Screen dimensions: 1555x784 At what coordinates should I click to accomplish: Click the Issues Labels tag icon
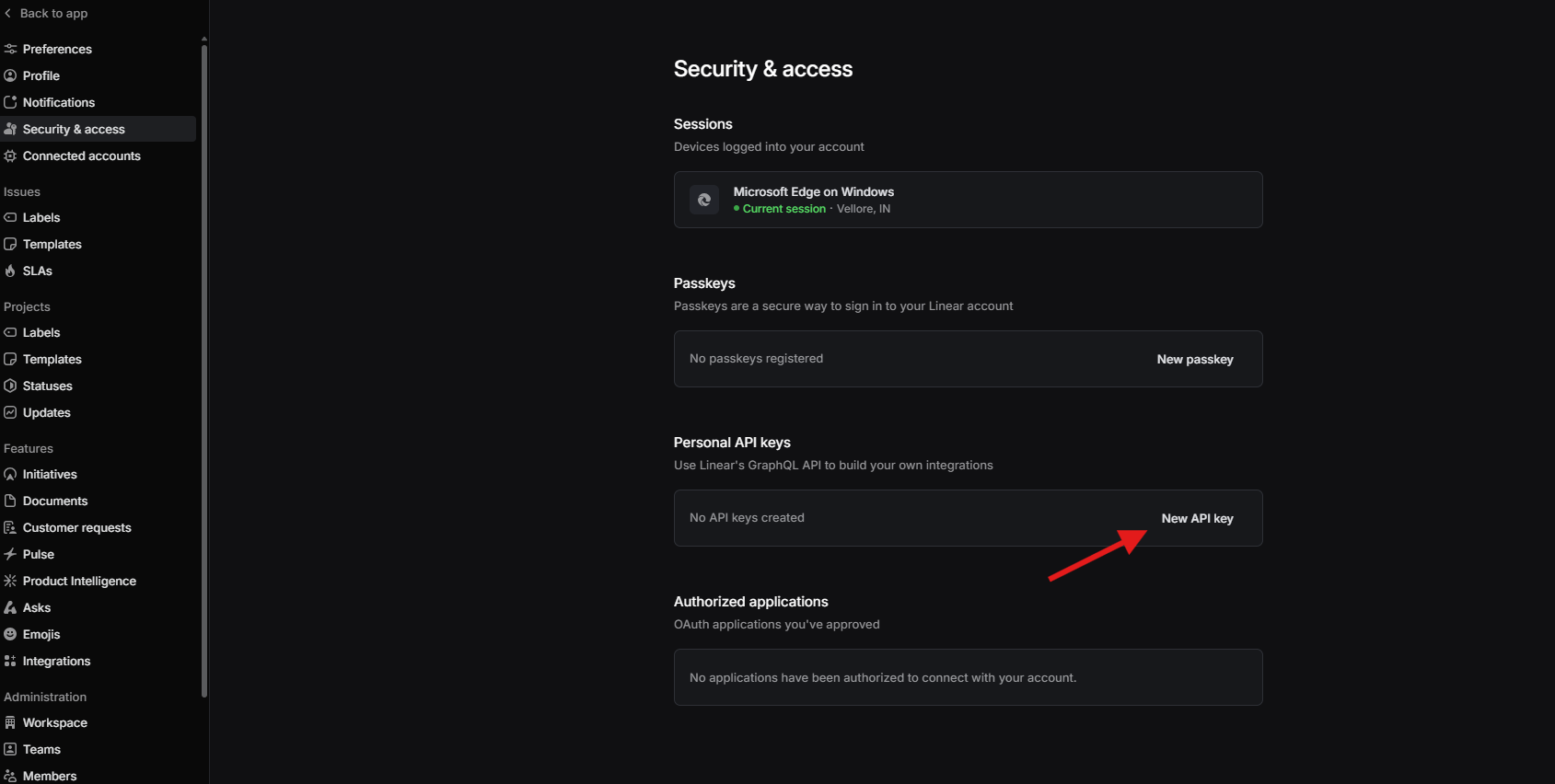[10, 217]
